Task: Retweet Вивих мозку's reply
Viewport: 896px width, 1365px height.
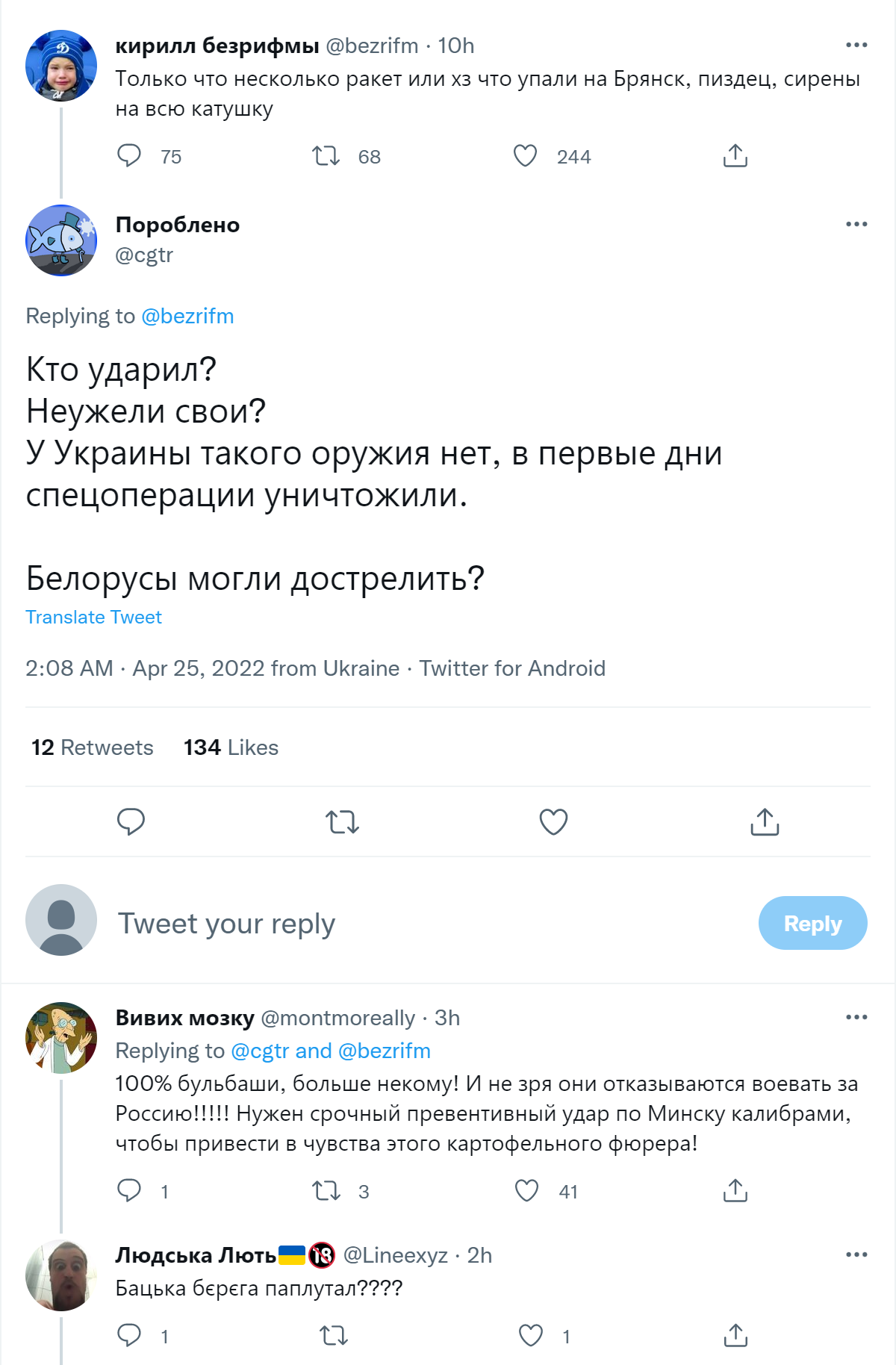Action: tap(326, 1190)
